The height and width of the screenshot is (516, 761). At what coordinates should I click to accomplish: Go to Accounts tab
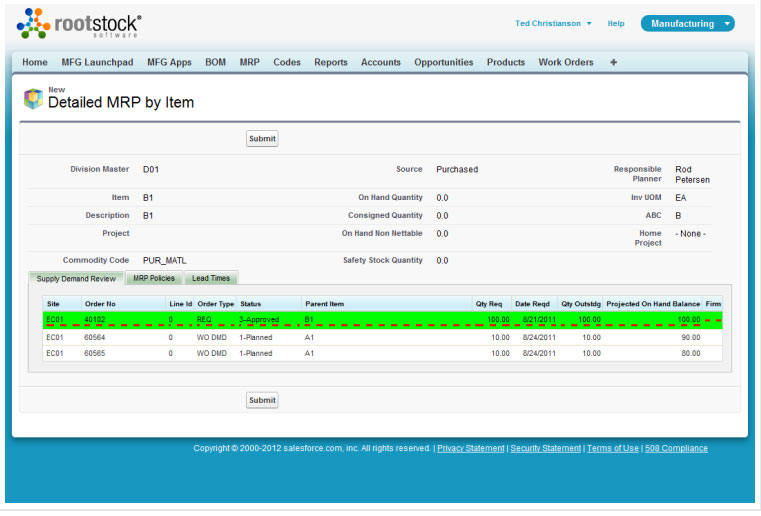coord(380,62)
